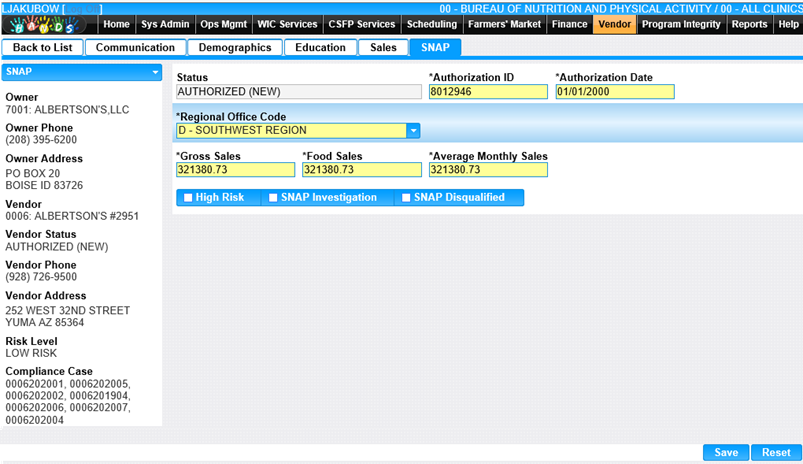This screenshot has height=464, width=803.
Task: Click compliance case 0006202001
Action: pos(35,384)
